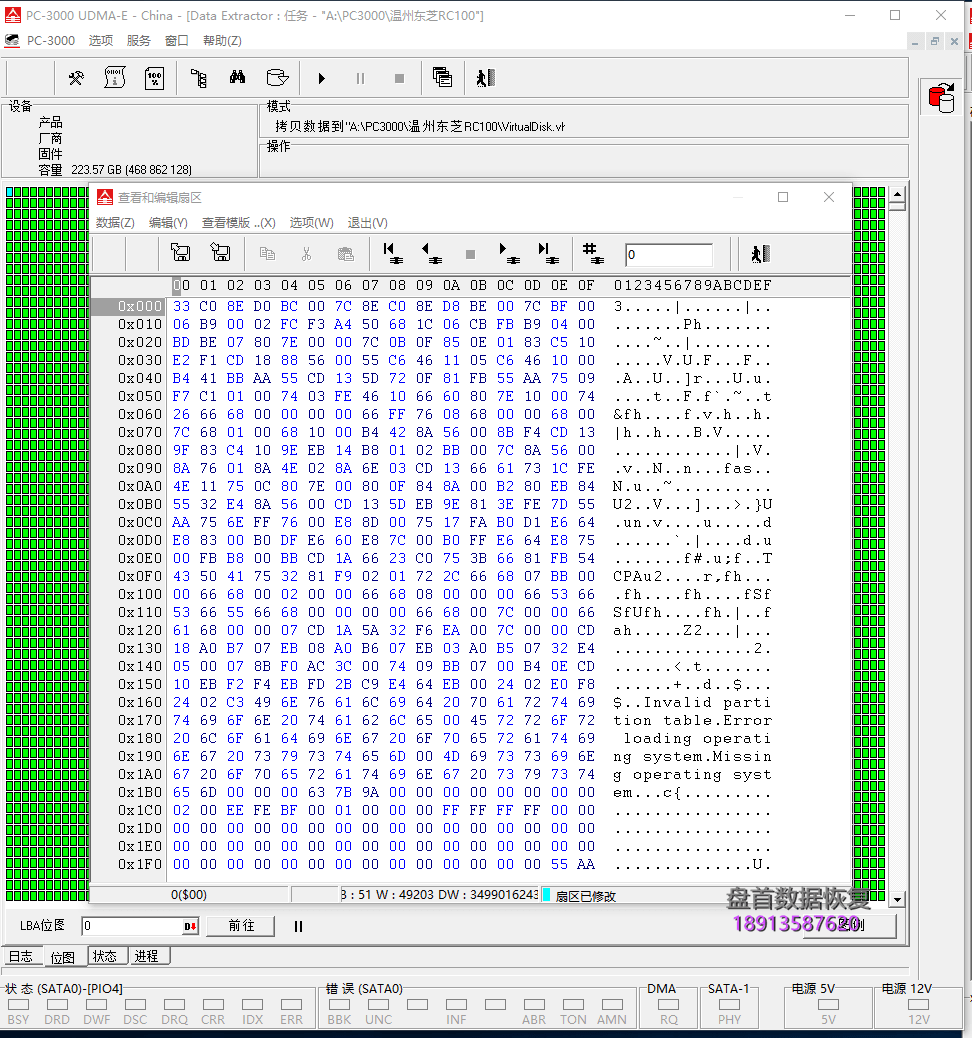972x1038 pixels.
Task: Go to the previous sector icon
Action: click(x=432, y=253)
